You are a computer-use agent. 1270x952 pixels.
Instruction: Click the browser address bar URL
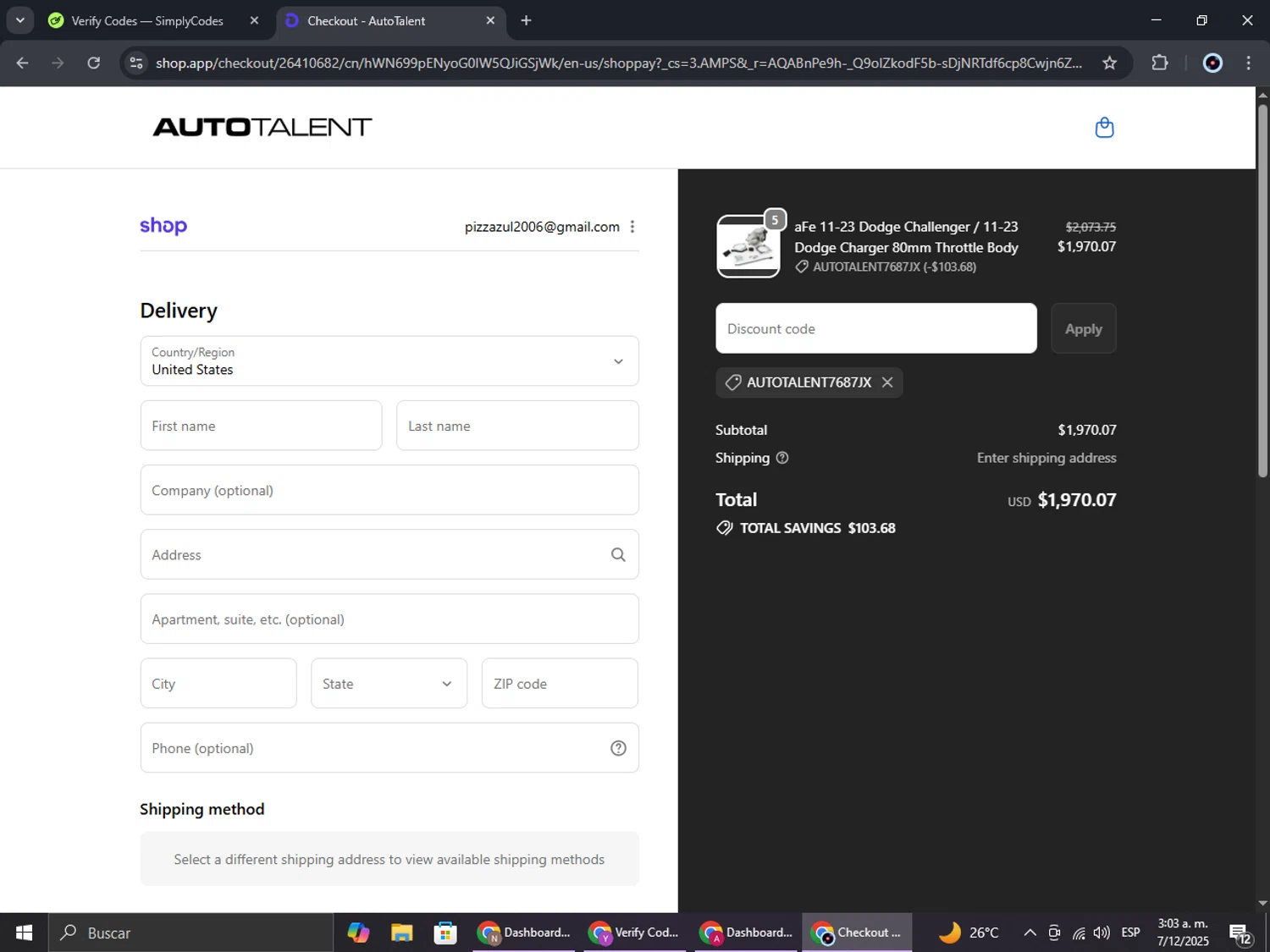pos(618,63)
